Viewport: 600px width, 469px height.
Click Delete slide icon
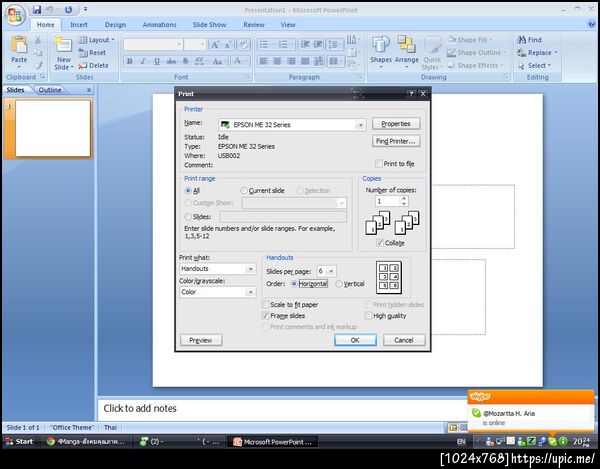(83, 66)
